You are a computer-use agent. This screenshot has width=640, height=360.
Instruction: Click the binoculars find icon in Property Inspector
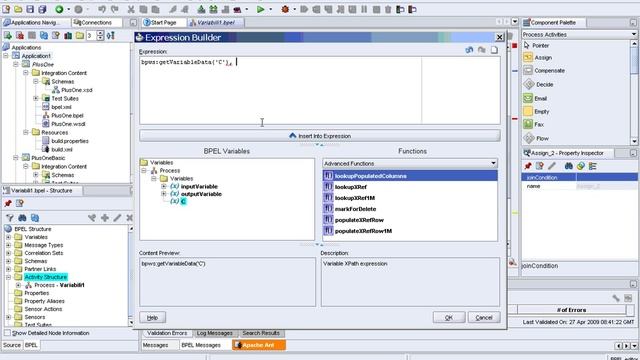click(x=569, y=166)
